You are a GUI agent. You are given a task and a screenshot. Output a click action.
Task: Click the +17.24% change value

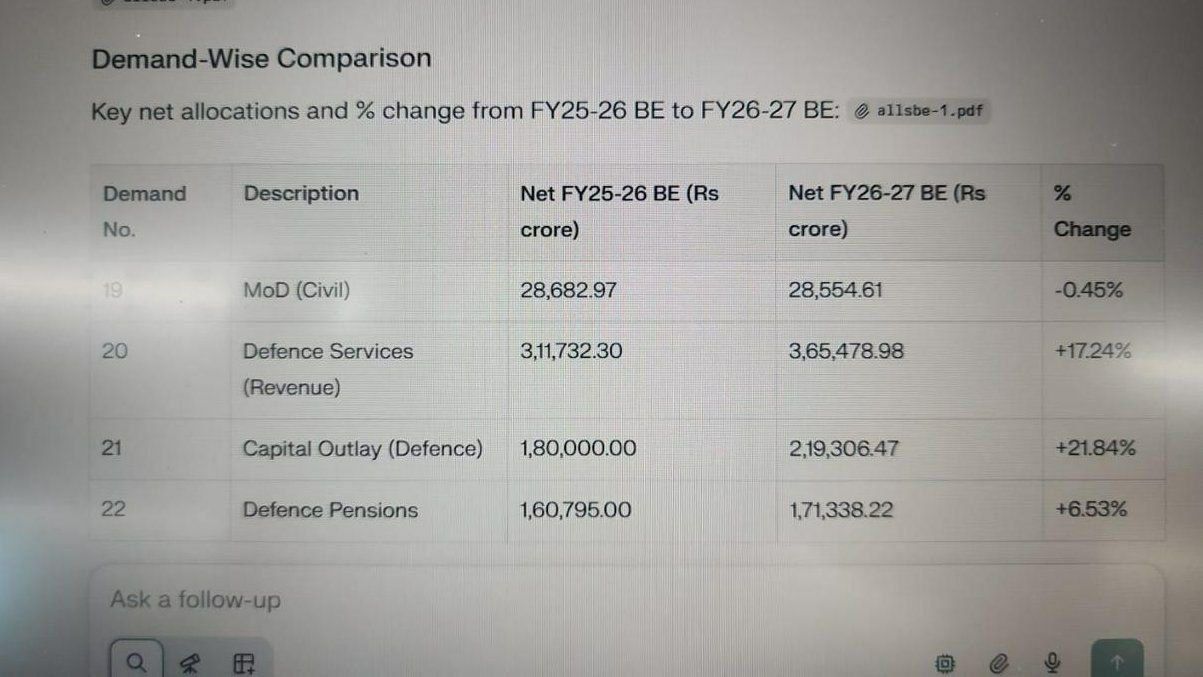[1092, 351]
